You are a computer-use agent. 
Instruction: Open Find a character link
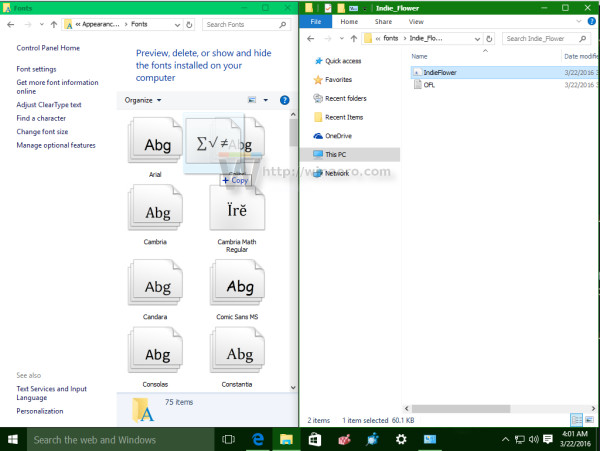tap(41, 118)
